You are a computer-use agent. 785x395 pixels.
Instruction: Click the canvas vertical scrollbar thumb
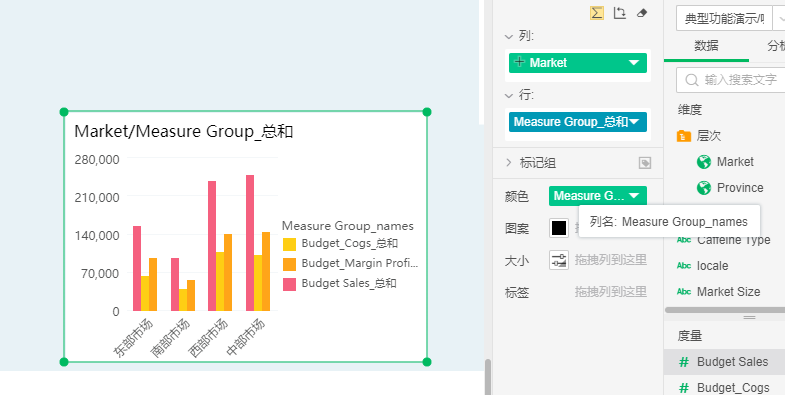pos(488,377)
